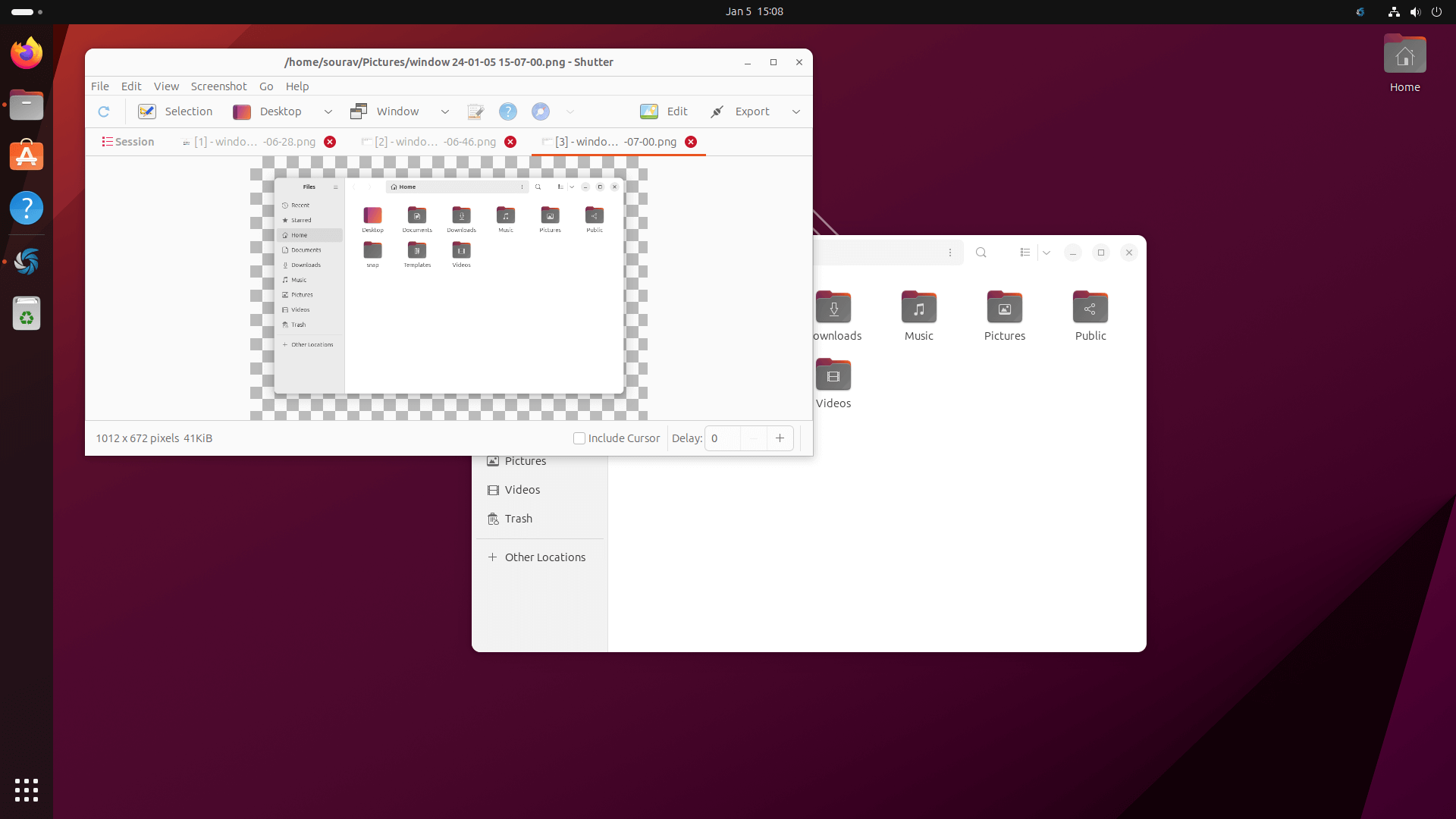
Task: Increase the Delay value with plus
Action: click(x=780, y=438)
